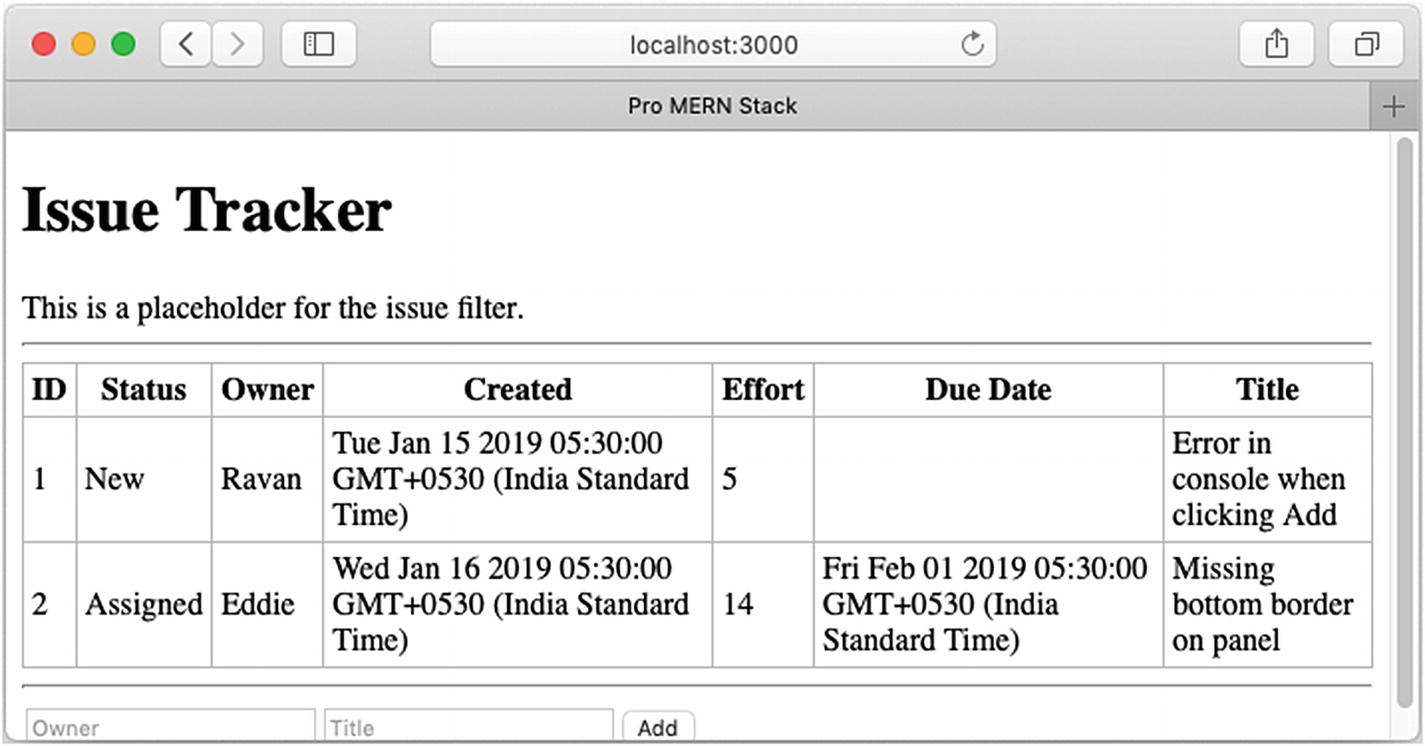Click the Safari back navigation arrow
The width and height of the screenshot is (1425, 746).
tap(186, 45)
